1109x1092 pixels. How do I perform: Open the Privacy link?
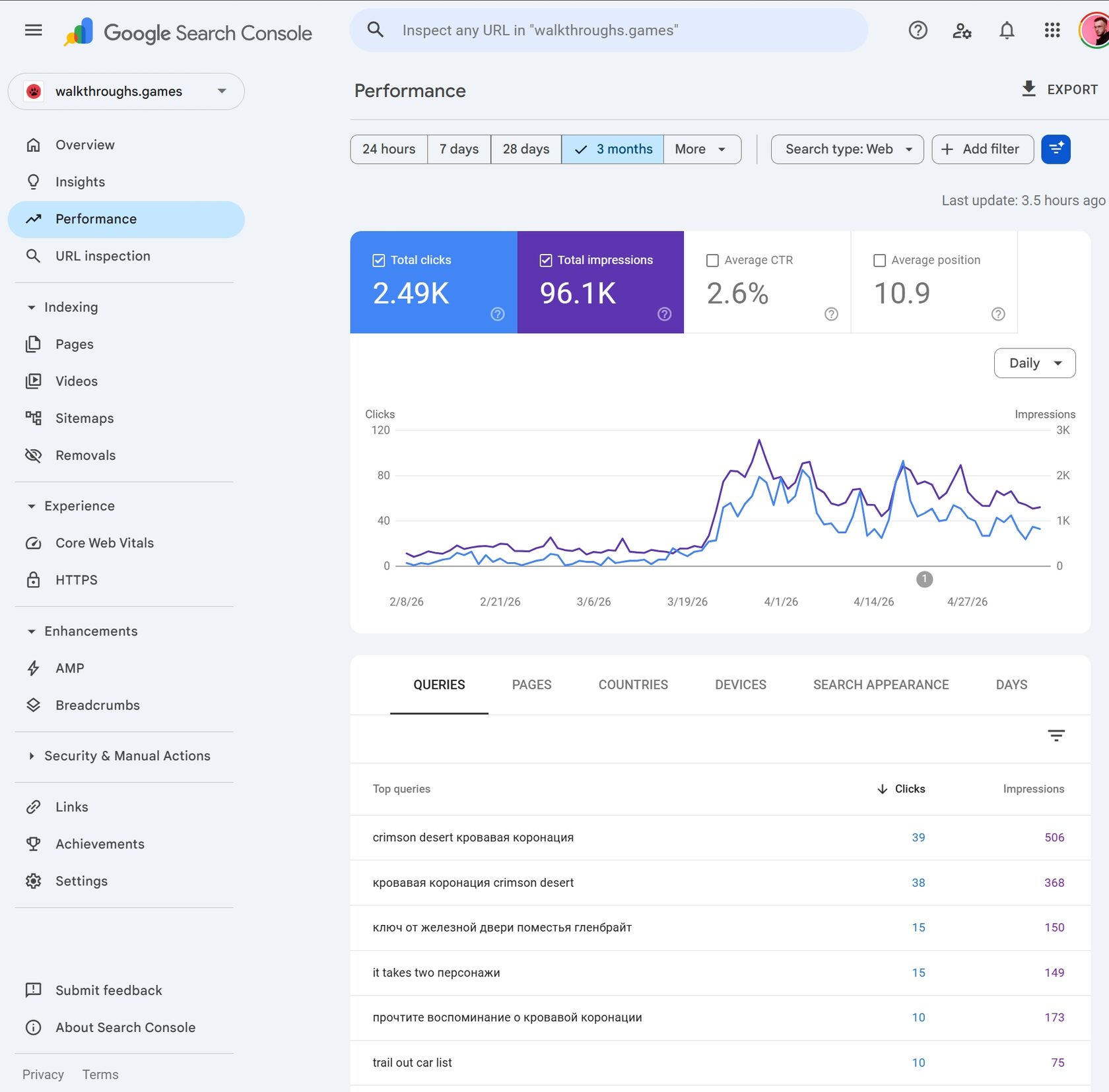coord(43,1075)
